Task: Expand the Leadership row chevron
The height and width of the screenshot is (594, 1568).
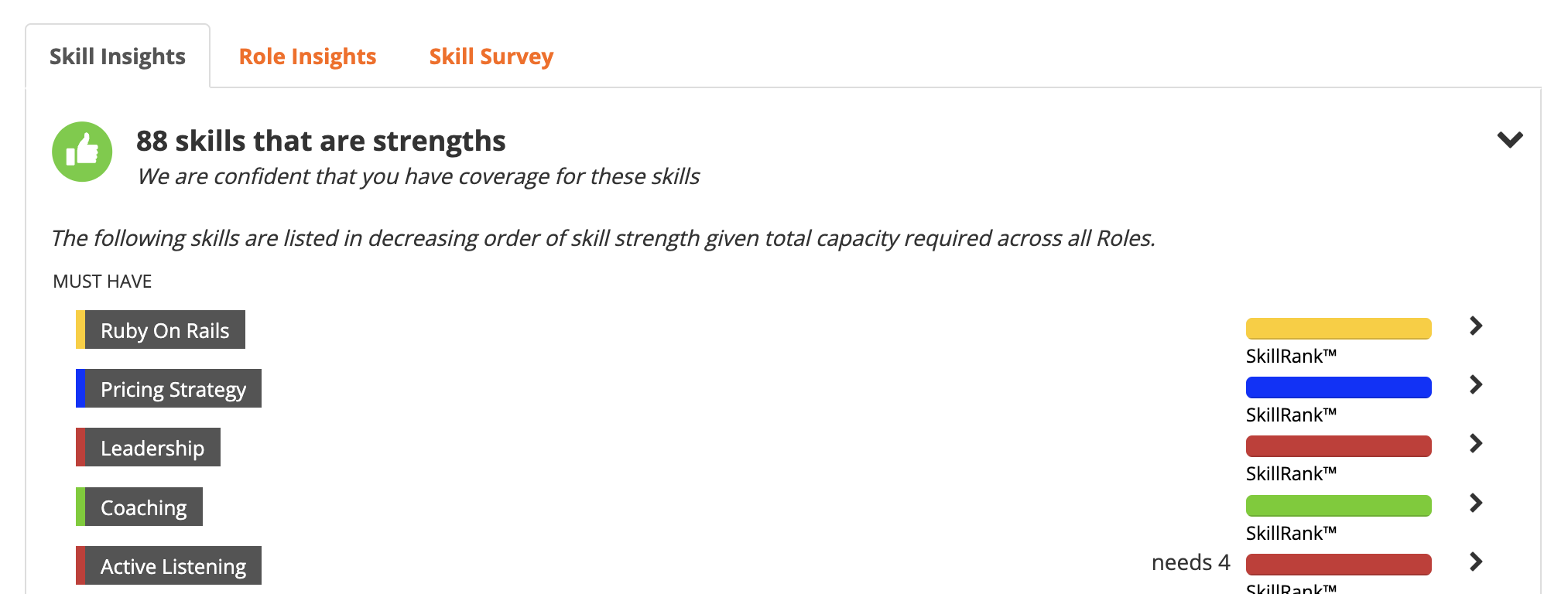Action: [x=1476, y=443]
